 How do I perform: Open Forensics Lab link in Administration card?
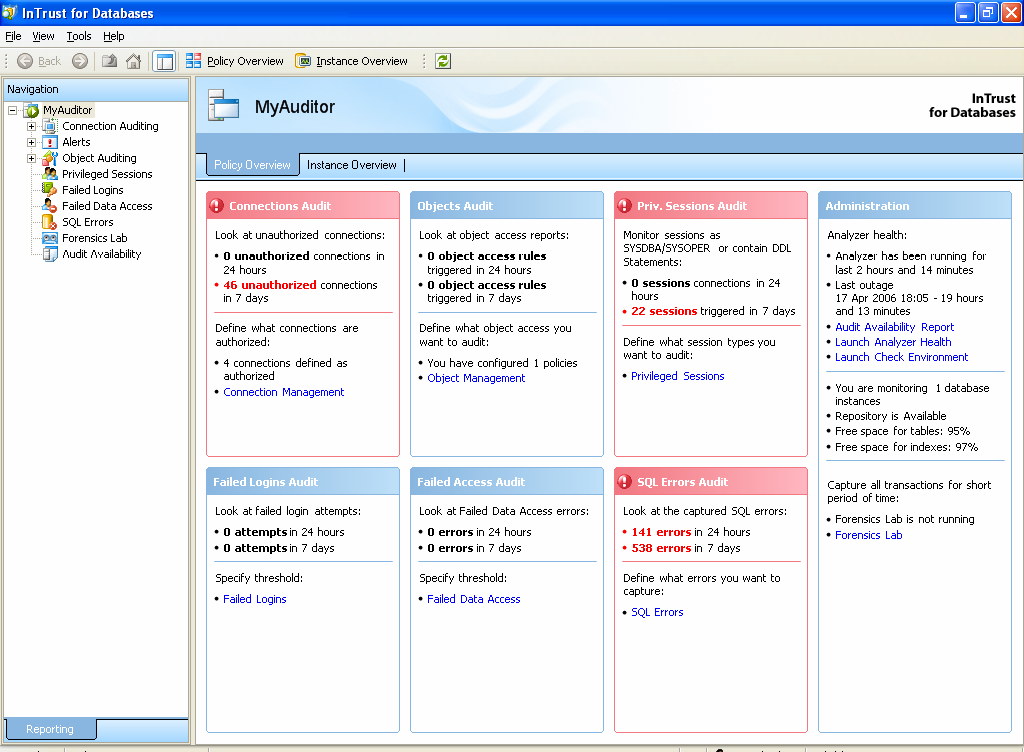tap(869, 535)
